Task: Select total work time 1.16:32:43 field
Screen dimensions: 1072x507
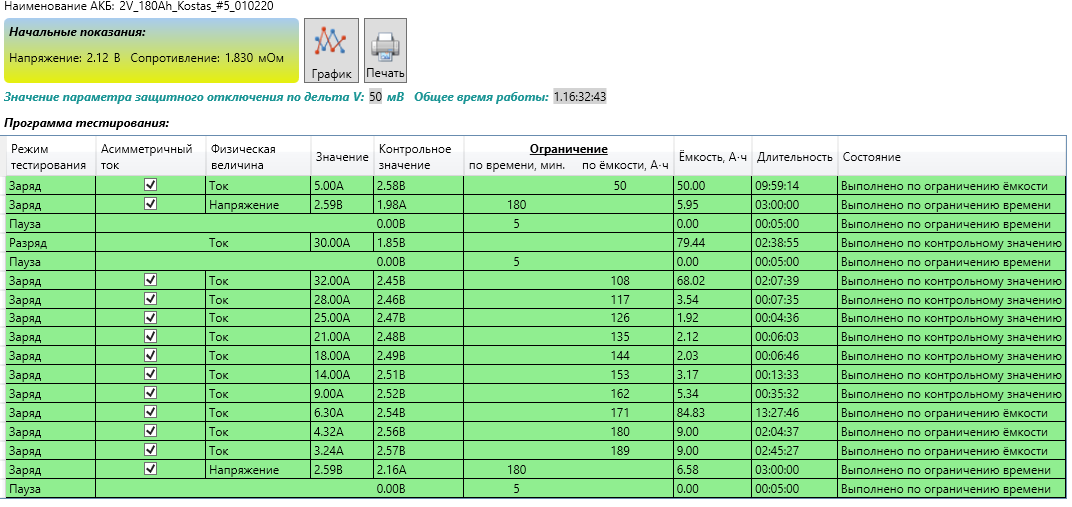Action: pyautogui.click(x=580, y=97)
